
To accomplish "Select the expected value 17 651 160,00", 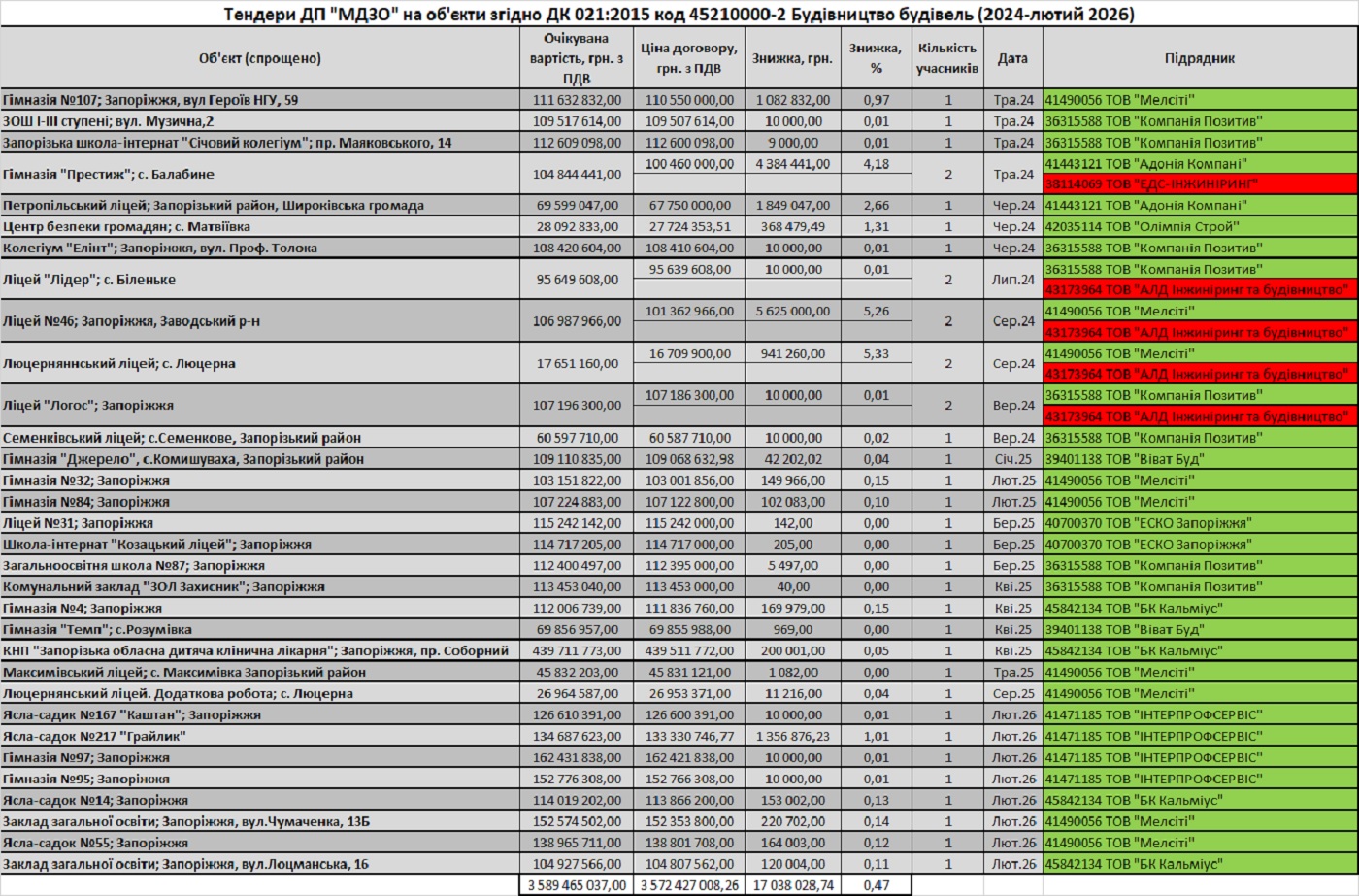I will point(577,364).
